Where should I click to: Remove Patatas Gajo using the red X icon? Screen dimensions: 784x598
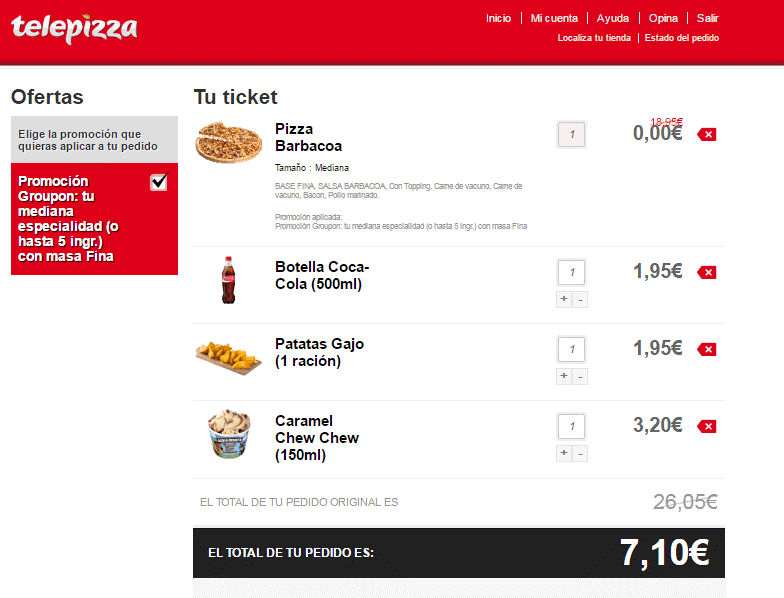click(706, 350)
